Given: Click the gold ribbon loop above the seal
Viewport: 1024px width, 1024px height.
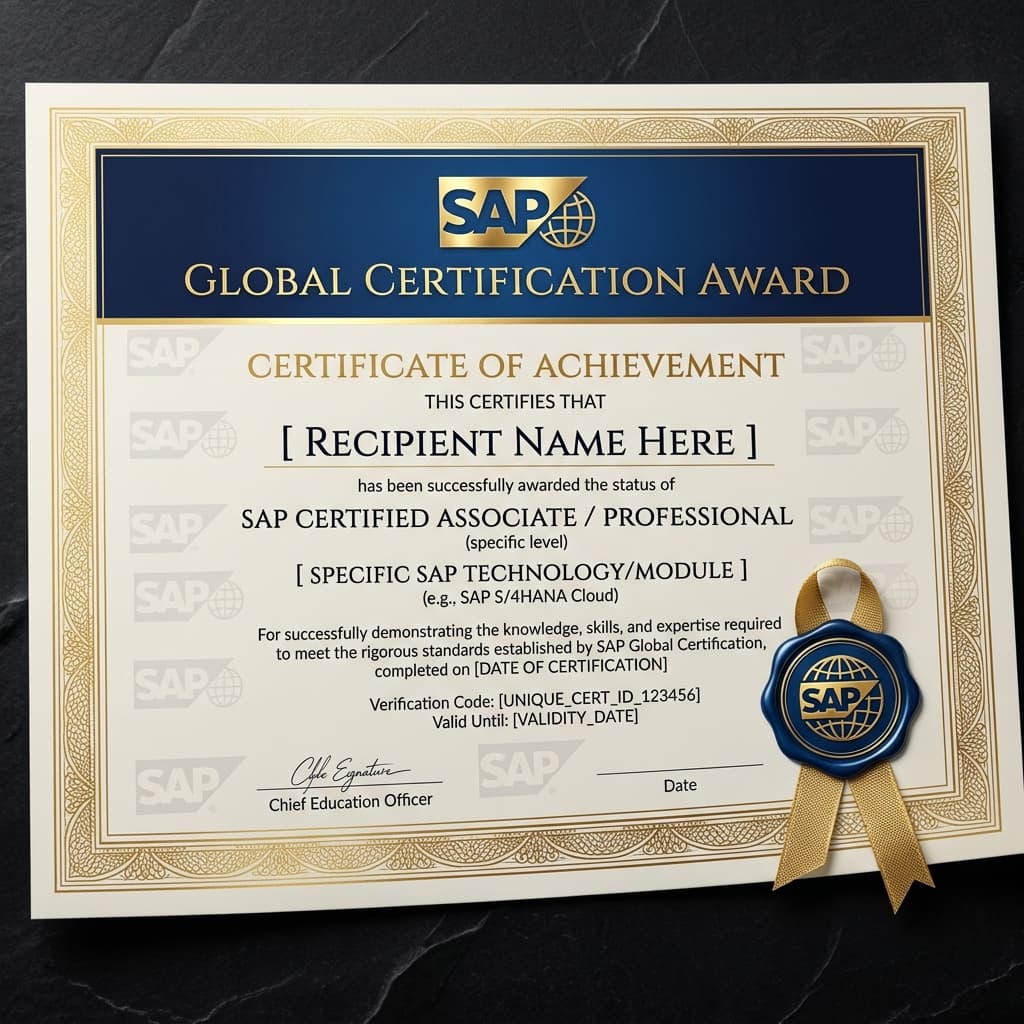Looking at the screenshot, I should [839, 598].
